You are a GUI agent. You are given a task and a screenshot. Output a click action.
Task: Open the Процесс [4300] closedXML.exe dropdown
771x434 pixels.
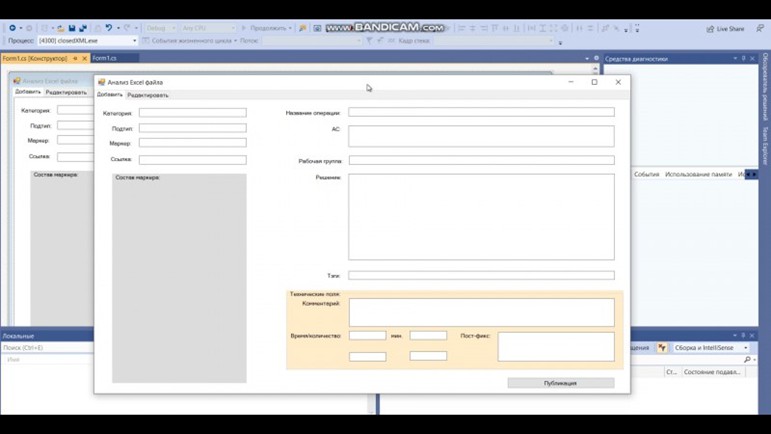134,41
